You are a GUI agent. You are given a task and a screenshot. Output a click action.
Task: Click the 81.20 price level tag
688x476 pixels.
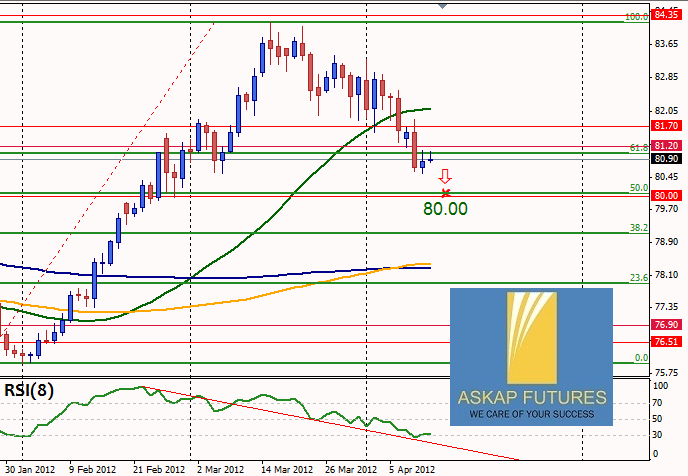[x=665, y=145]
